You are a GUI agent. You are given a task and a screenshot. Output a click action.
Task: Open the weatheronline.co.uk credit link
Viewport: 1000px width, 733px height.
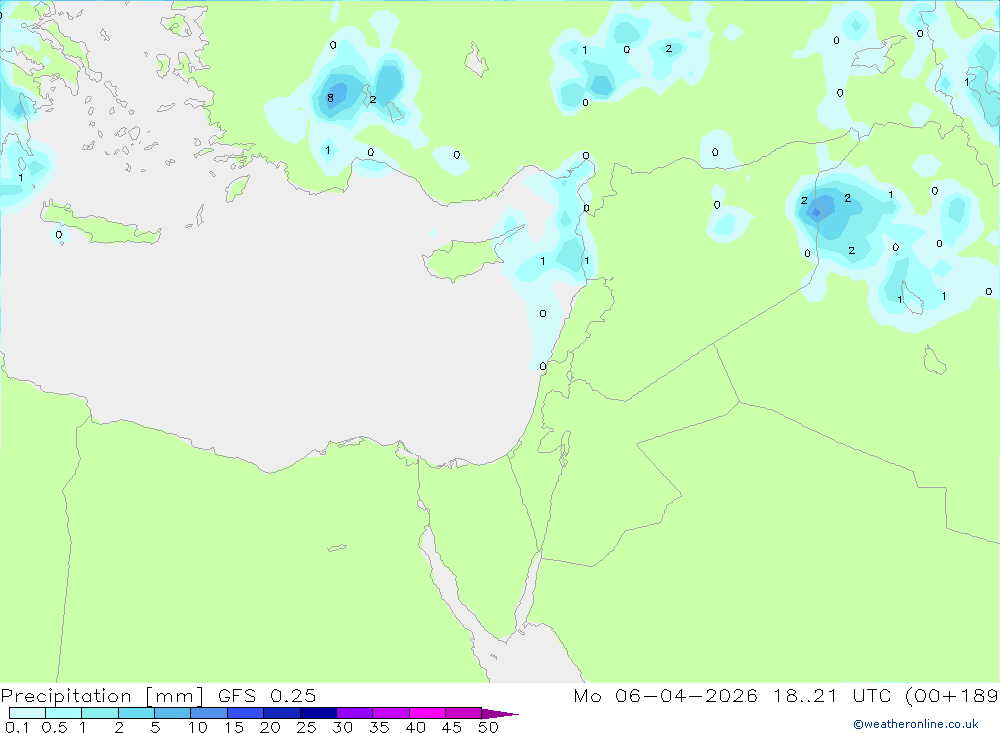point(916,724)
